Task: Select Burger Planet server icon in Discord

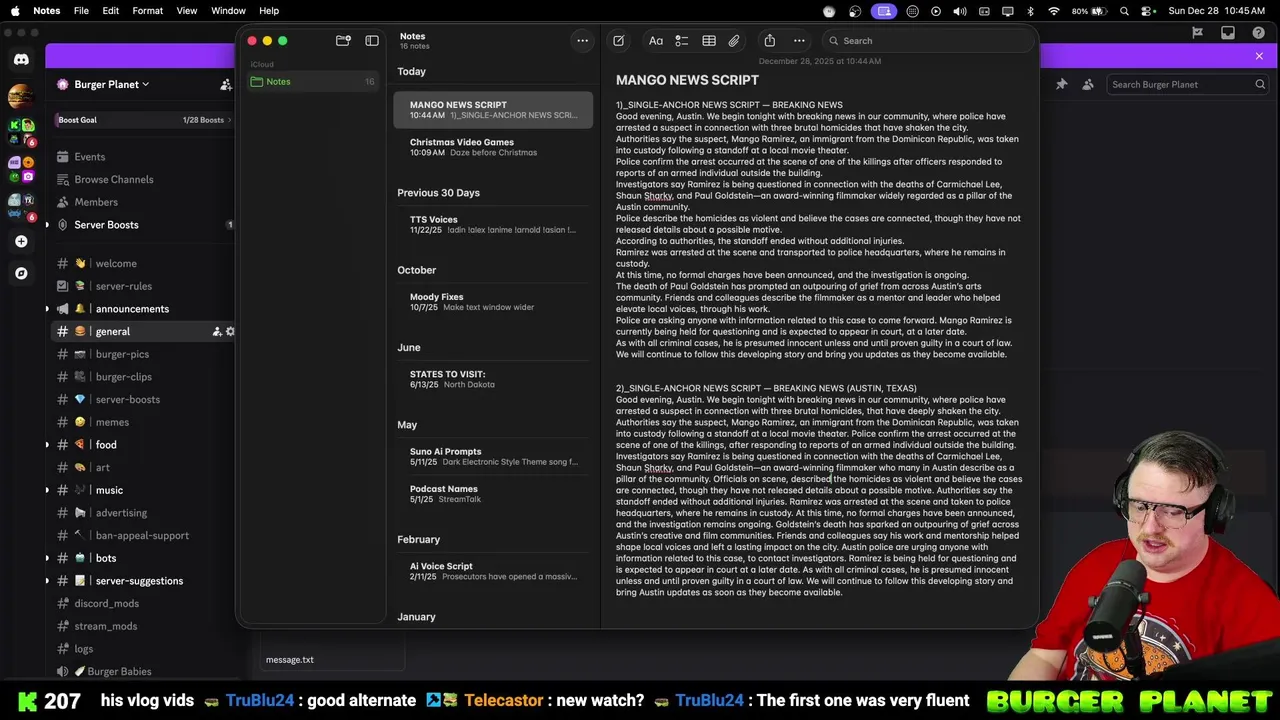Action: (x=21, y=97)
